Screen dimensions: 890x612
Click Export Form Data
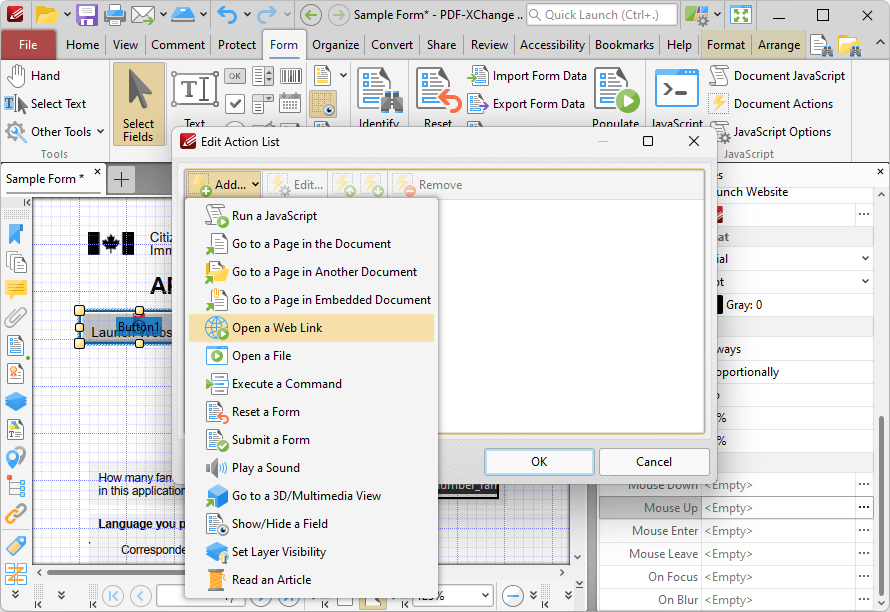pos(526,104)
